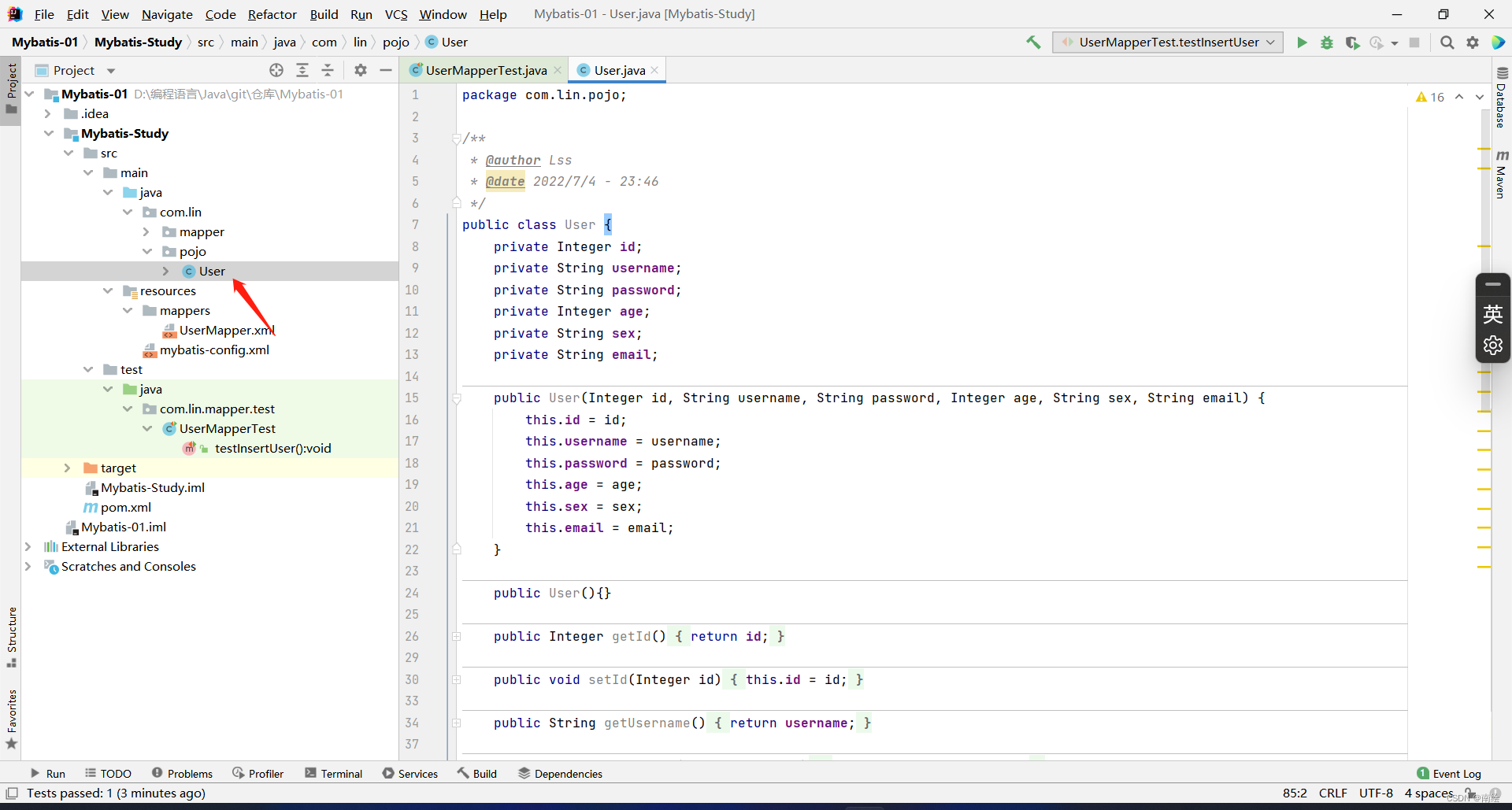Collapse the pojo package
This screenshot has width=1512, height=810.
point(147,251)
